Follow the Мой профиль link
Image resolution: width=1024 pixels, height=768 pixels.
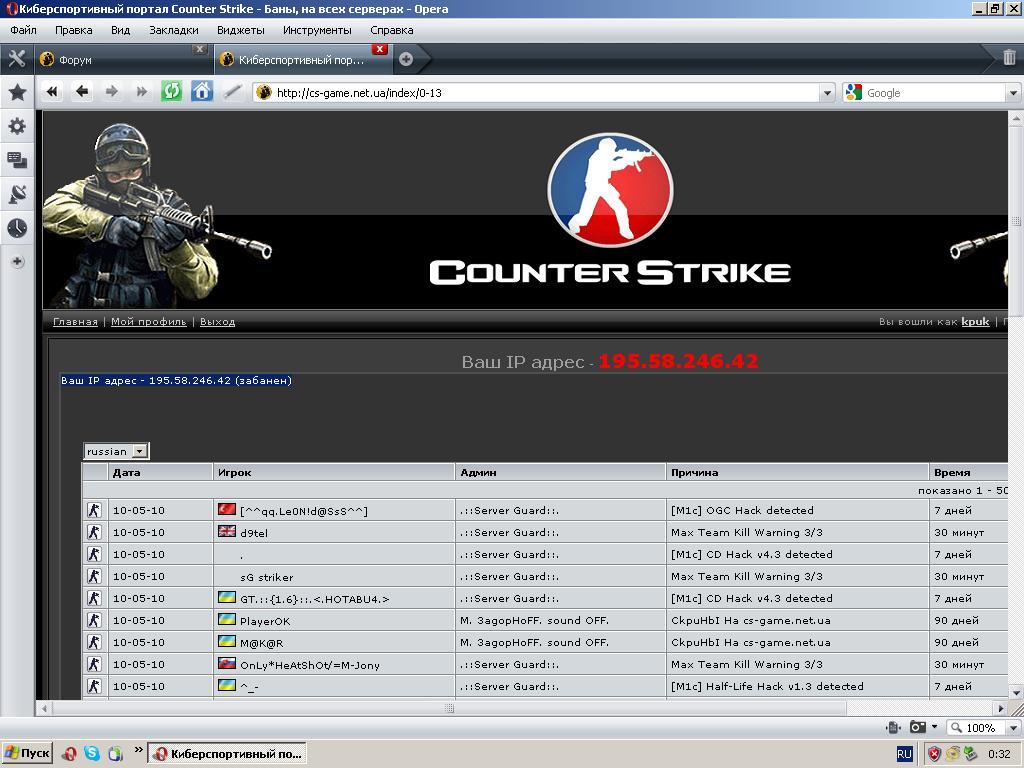148,321
